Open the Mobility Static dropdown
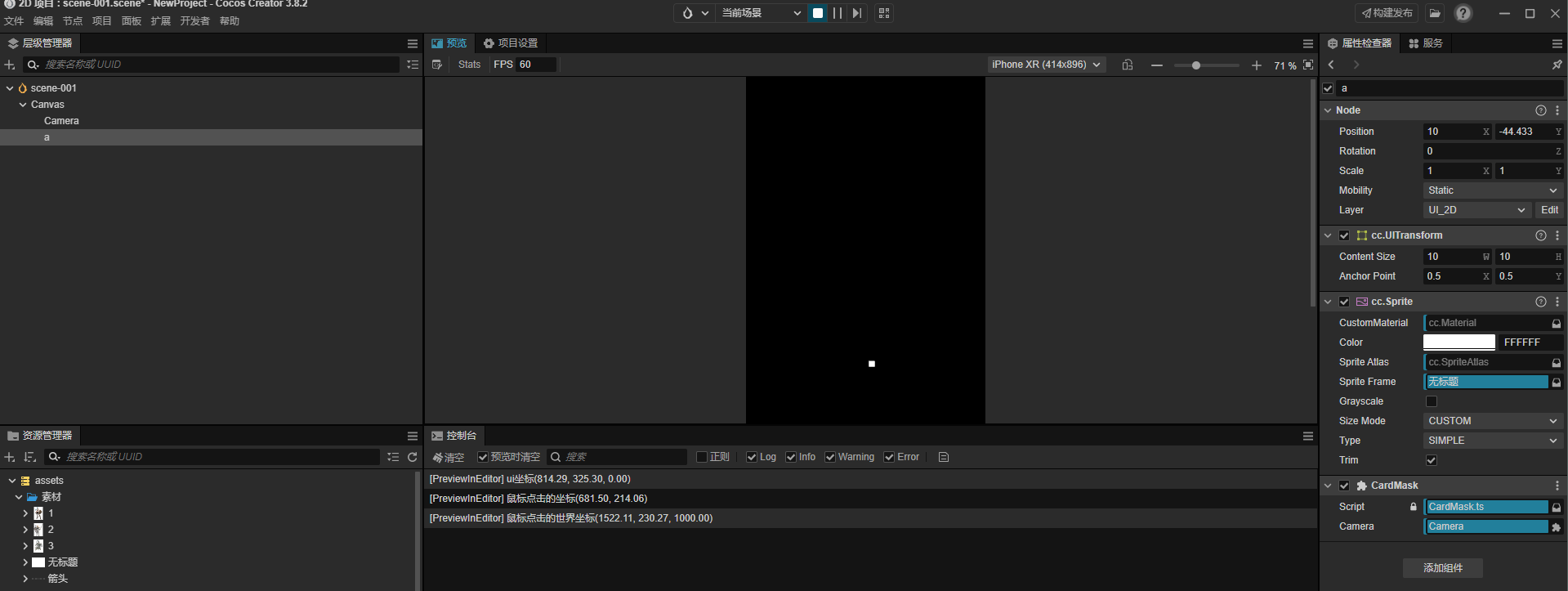 point(1493,190)
